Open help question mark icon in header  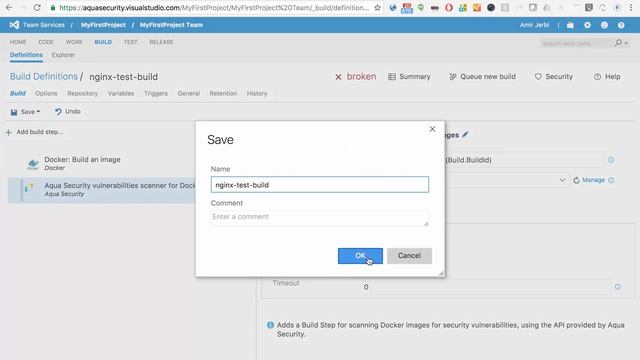click(621, 25)
